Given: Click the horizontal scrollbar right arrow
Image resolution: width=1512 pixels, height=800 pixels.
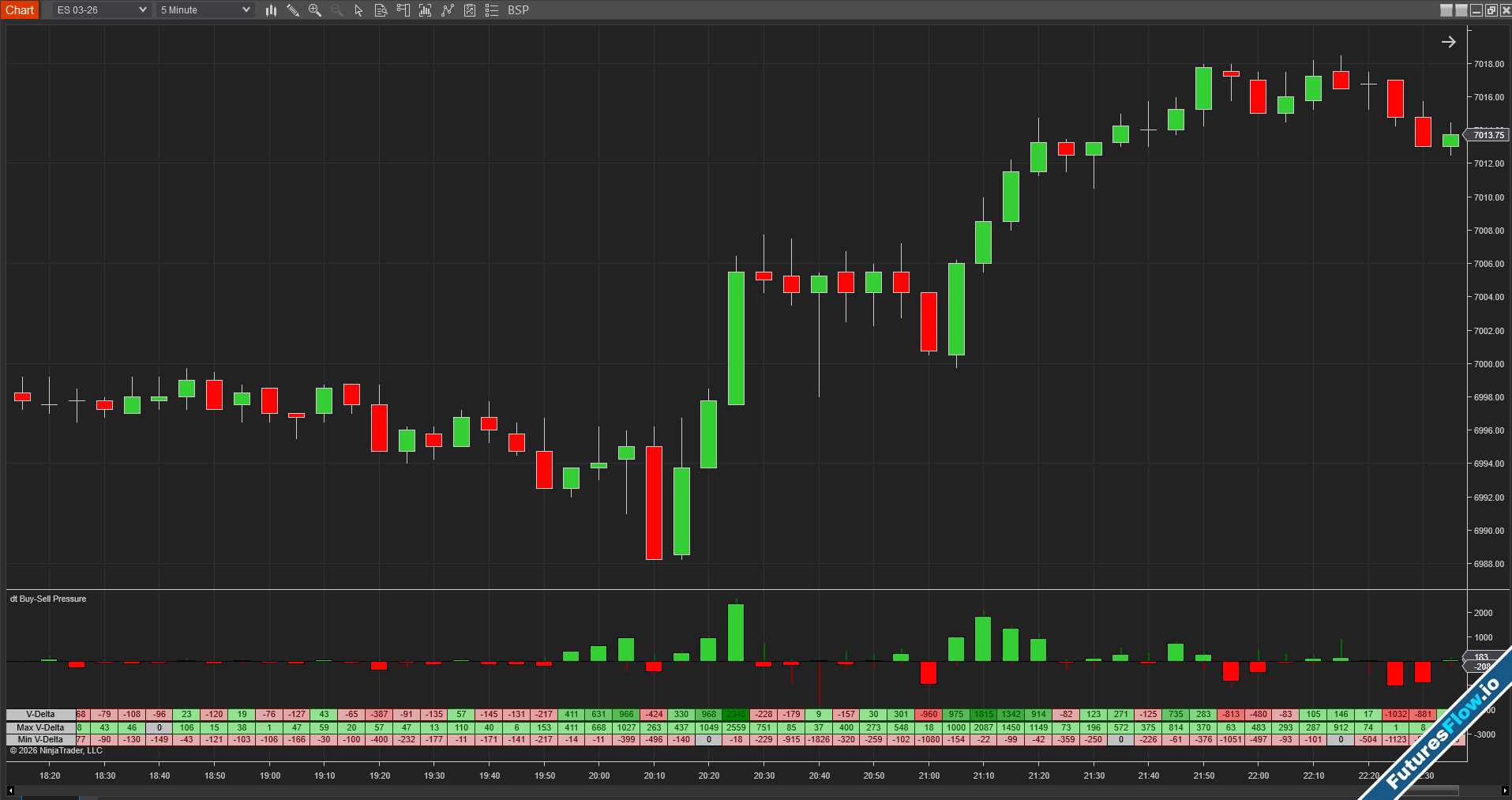Looking at the screenshot, I should [x=1505, y=791].
